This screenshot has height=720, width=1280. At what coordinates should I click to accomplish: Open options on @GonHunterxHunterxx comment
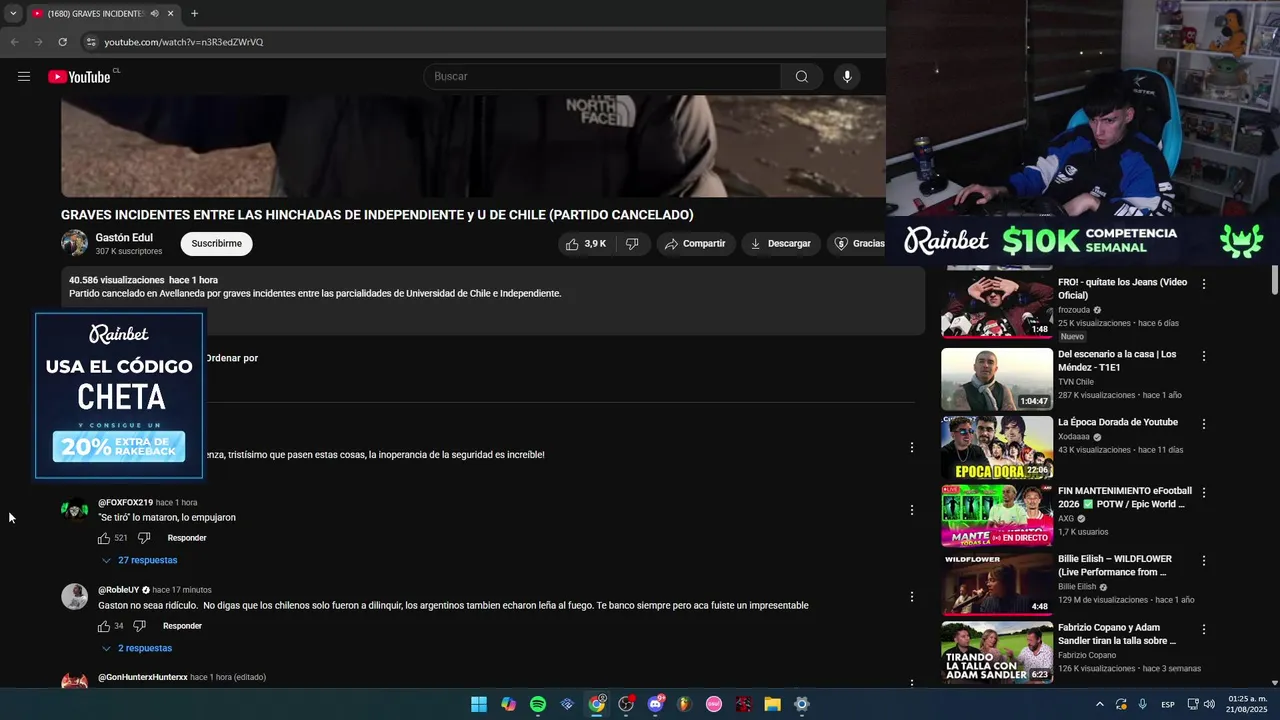(x=911, y=683)
